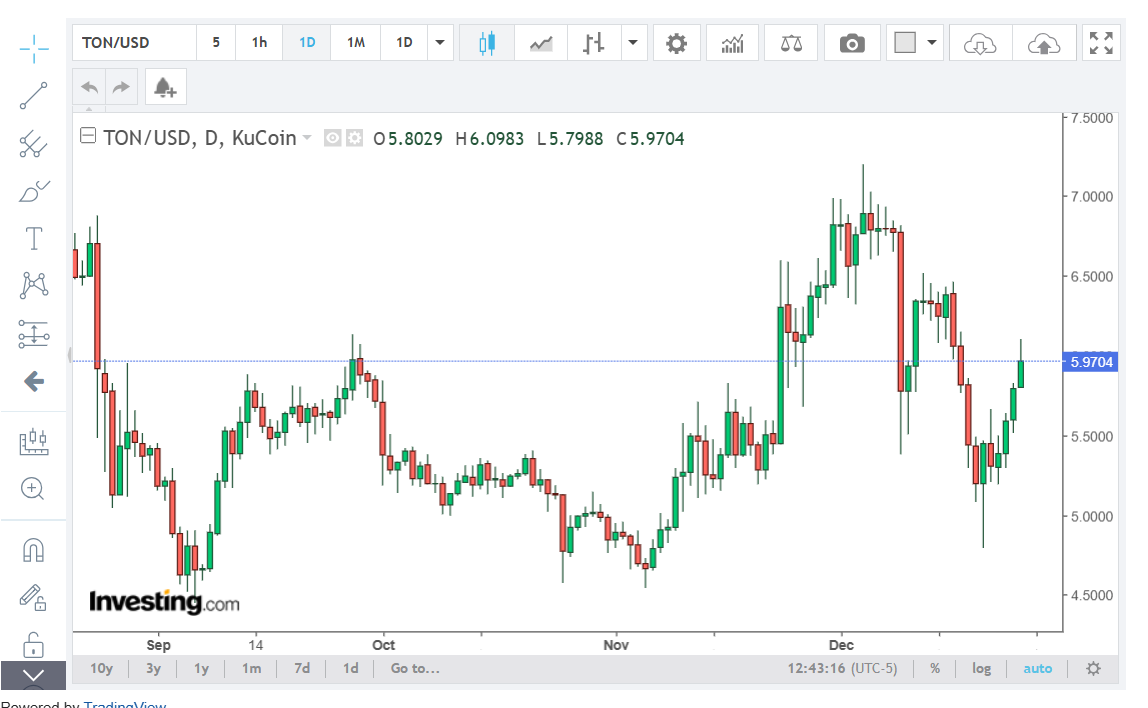Toggle lock all drawing tools
The width and height of the screenshot is (1148, 708).
[x=34, y=644]
